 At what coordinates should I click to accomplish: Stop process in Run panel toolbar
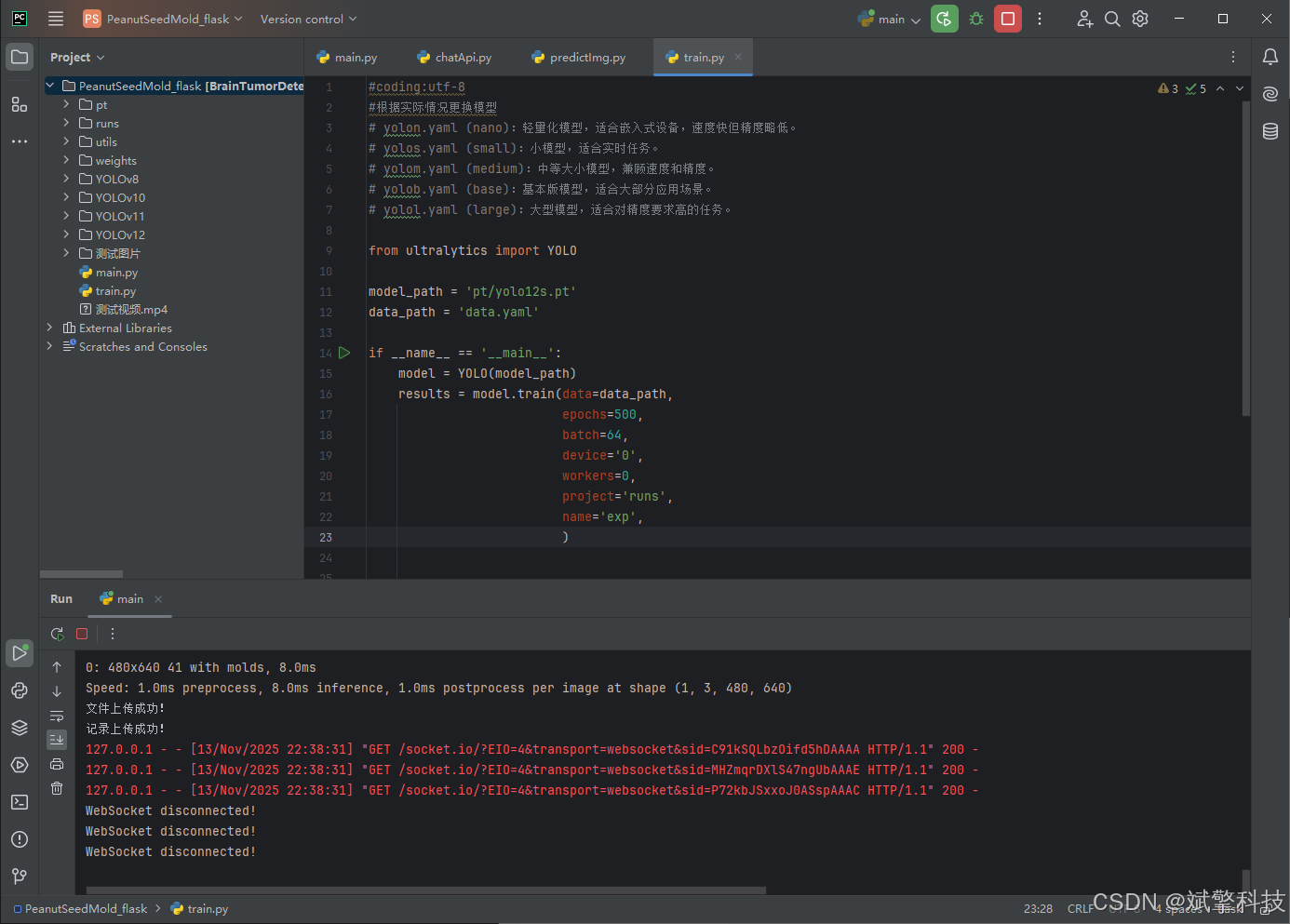[x=82, y=634]
